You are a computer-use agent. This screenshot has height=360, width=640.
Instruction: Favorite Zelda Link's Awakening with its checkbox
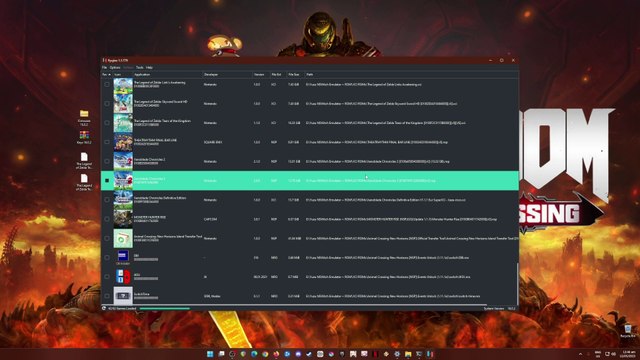point(107,84)
